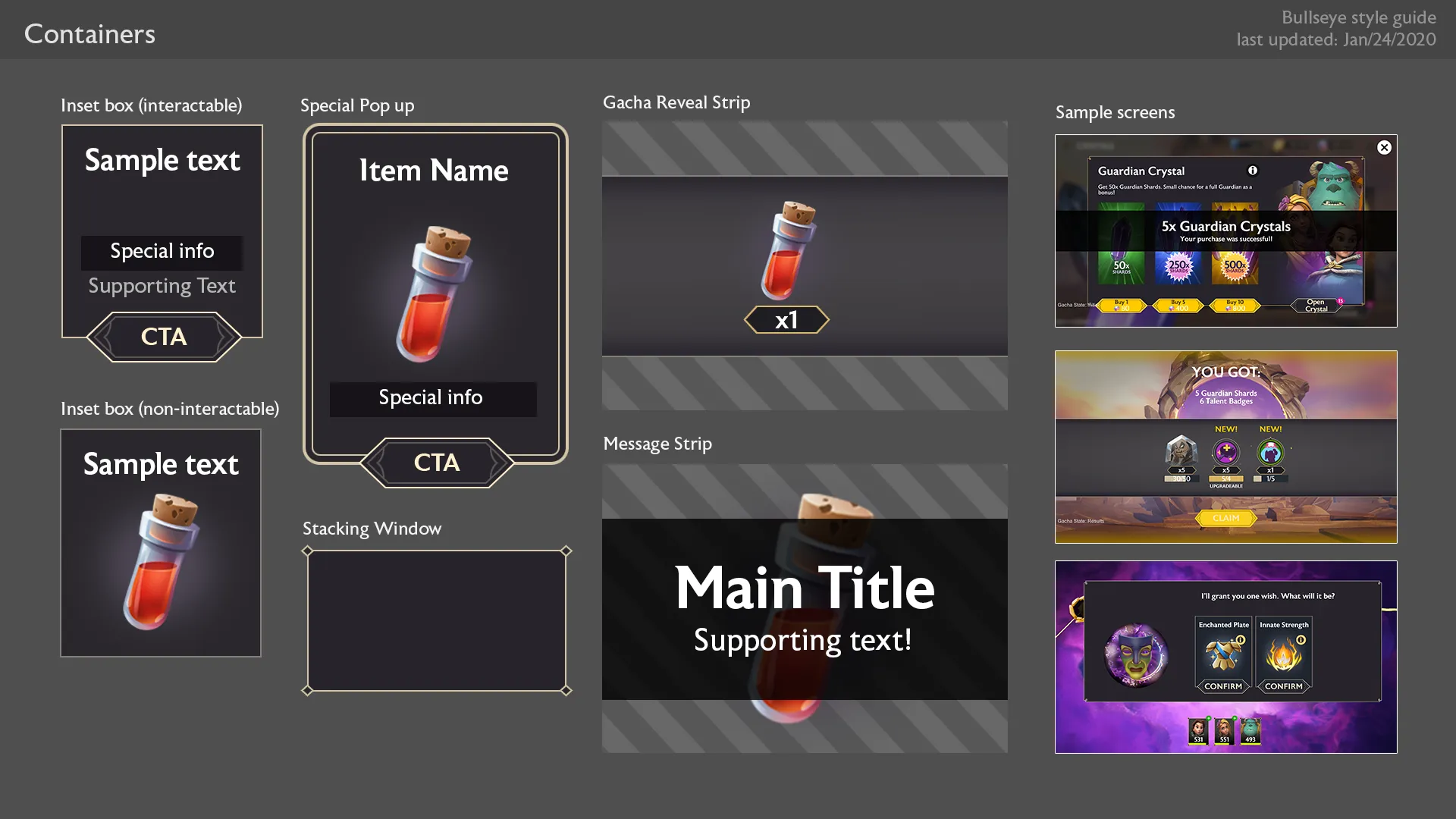Click the 5/4 upgradeable progress bar
Viewport: 1456px width, 819px height.
click(x=1226, y=479)
